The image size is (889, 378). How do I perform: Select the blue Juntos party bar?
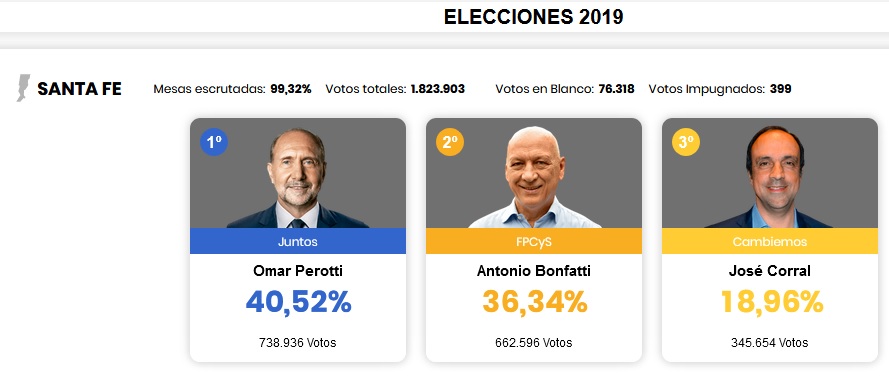click(x=298, y=241)
